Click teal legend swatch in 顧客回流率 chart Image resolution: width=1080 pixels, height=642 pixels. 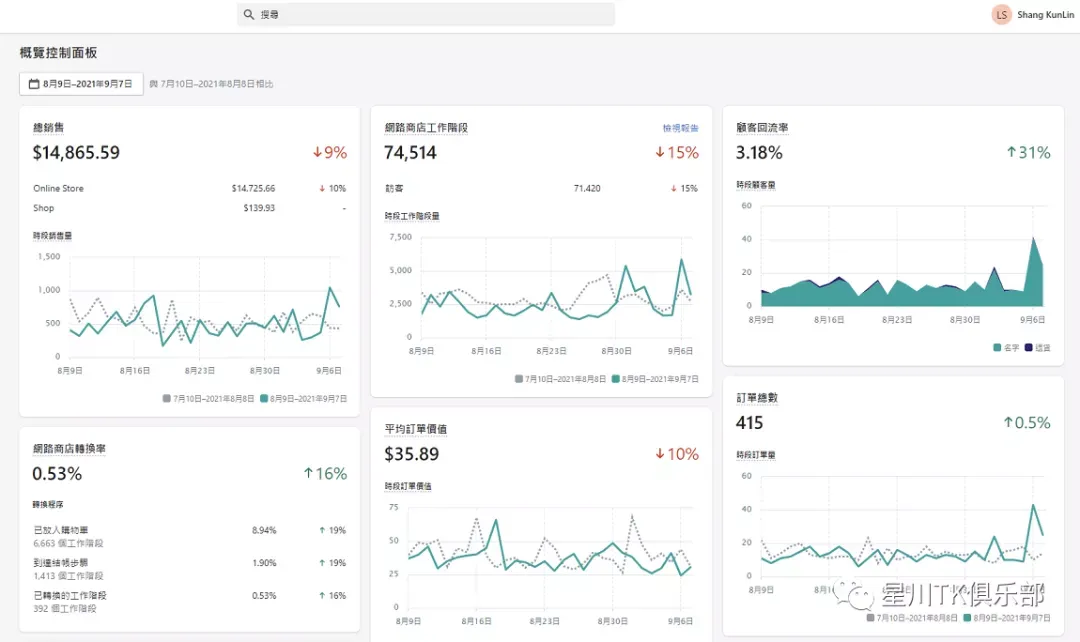[x=997, y=348]
